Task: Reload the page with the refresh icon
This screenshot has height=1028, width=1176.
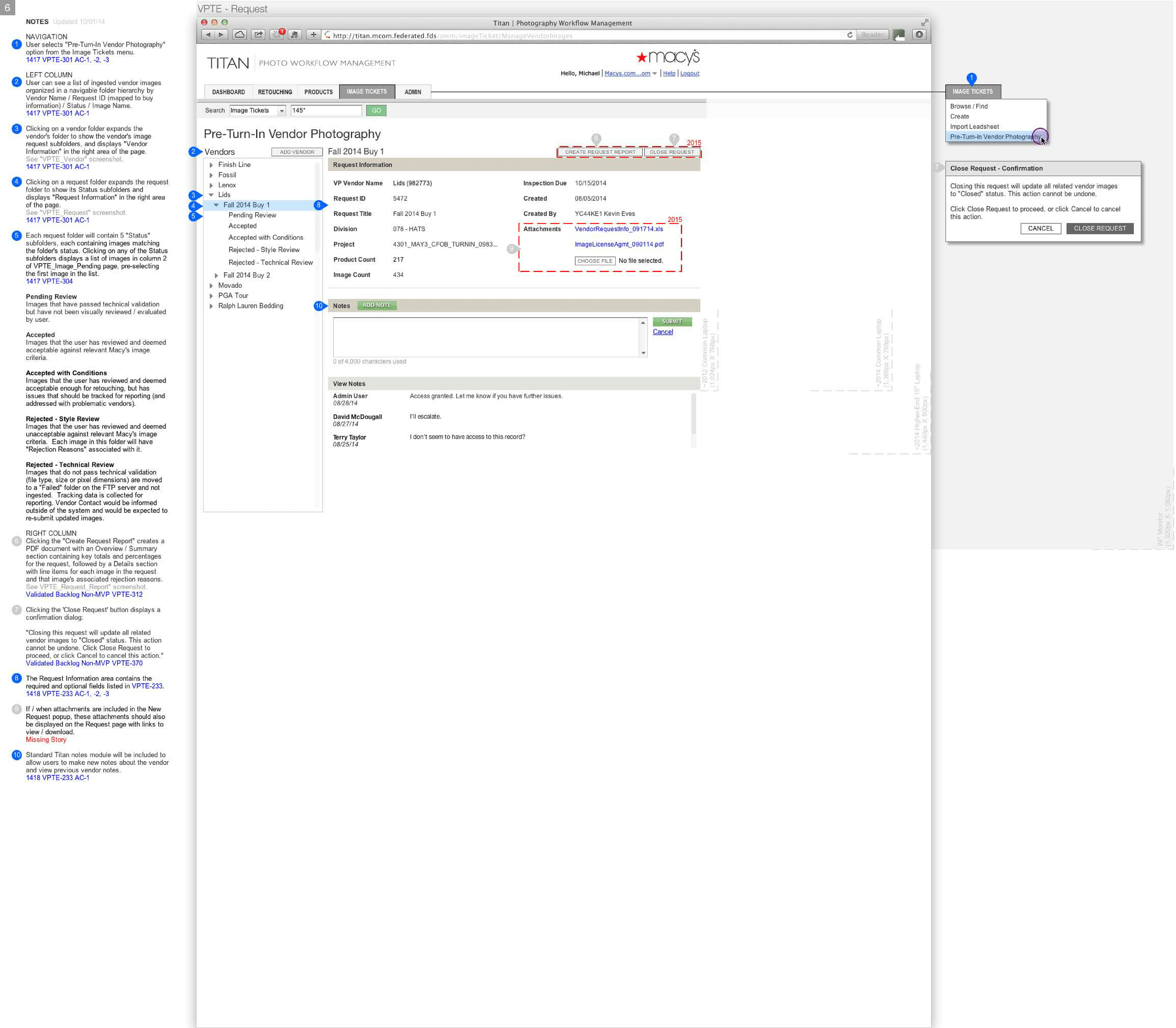Action: click(850, 35)
